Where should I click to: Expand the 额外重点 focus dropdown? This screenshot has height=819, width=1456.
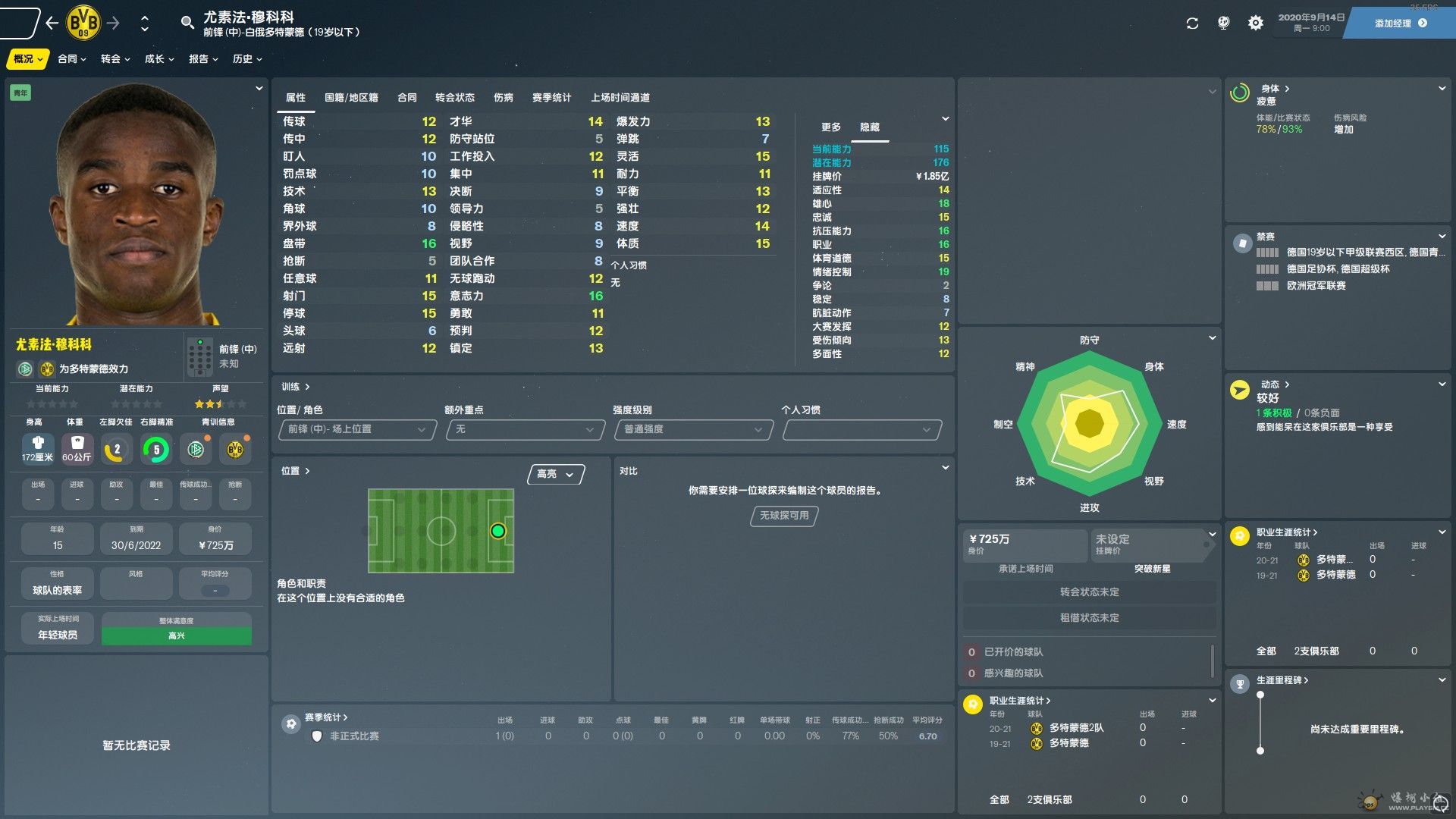525,429
